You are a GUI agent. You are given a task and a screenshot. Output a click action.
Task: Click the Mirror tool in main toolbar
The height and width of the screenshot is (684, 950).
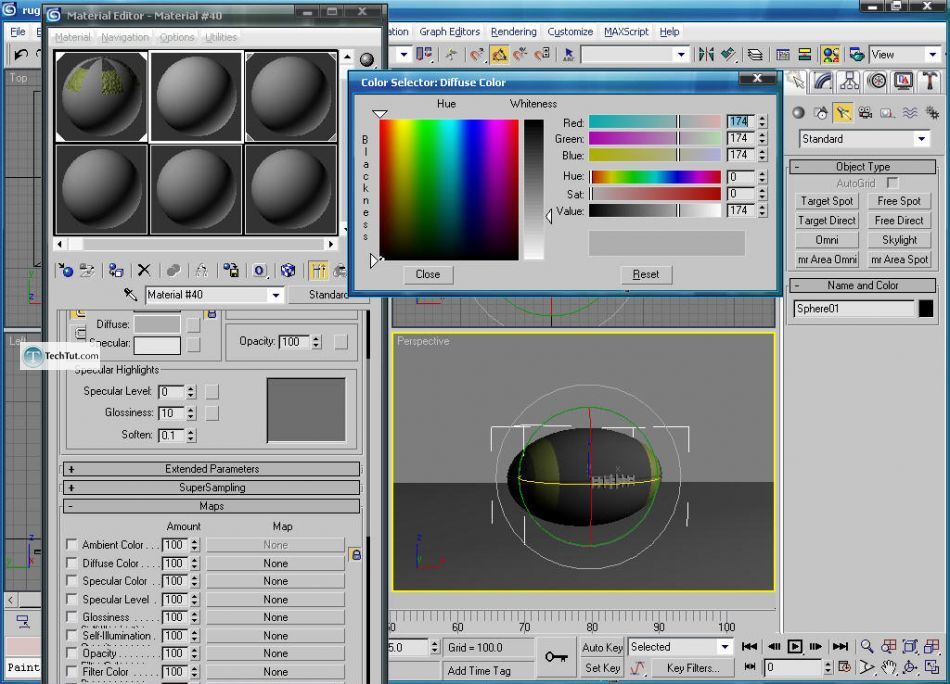[x=706, y=55]
